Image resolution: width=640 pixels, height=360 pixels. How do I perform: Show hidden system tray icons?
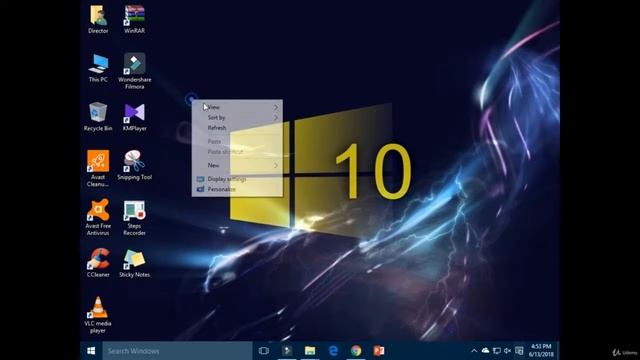click(x=474, y=351)
